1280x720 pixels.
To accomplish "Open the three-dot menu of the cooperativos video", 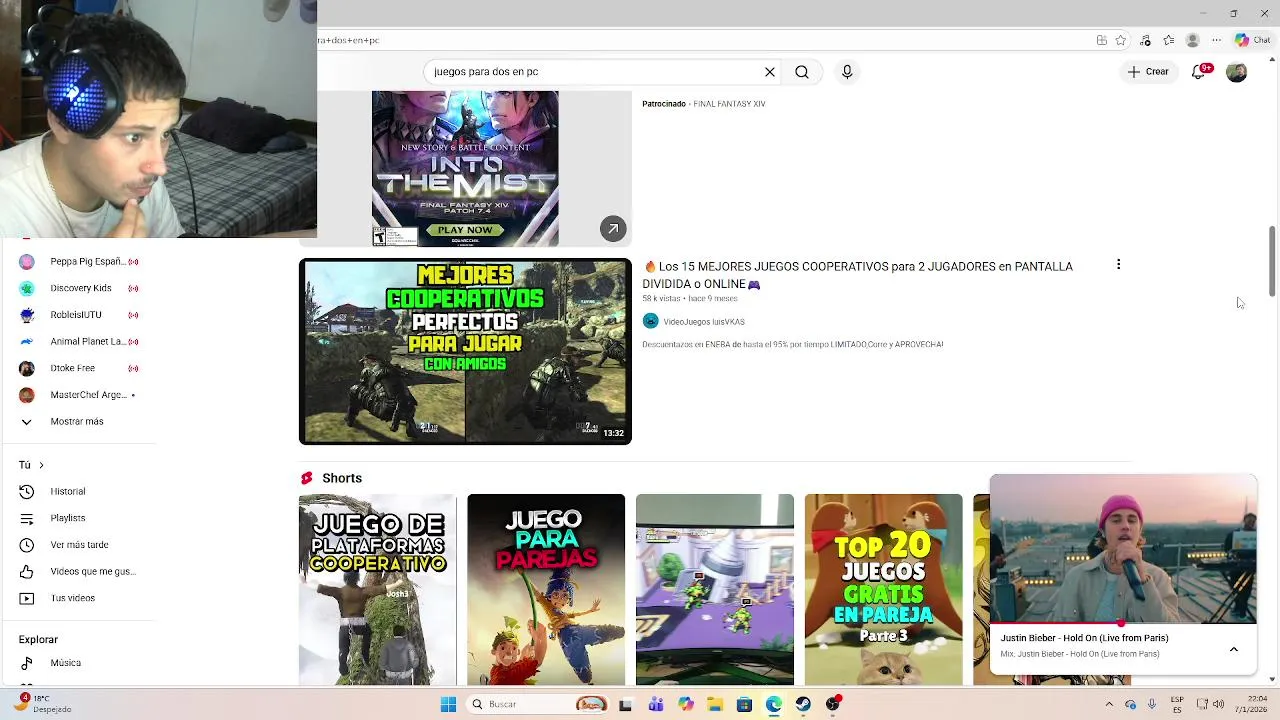I will [x=1118, y=265].
